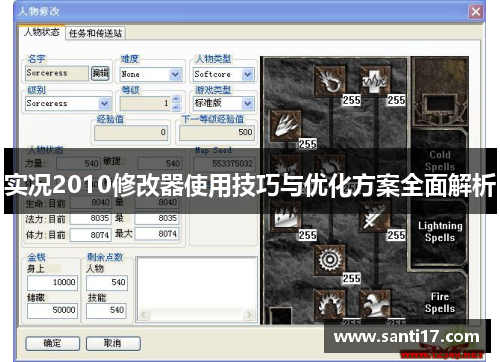Click the 255 value beside Meteor

[x=352, y=278]
